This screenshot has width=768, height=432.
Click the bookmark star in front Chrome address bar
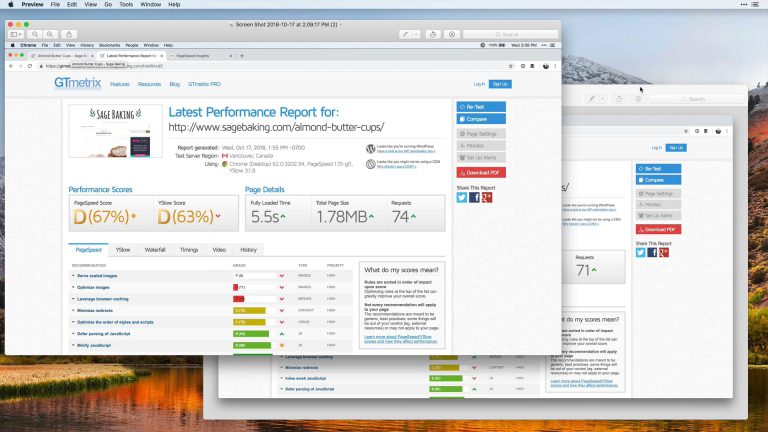tap(511, 66)
